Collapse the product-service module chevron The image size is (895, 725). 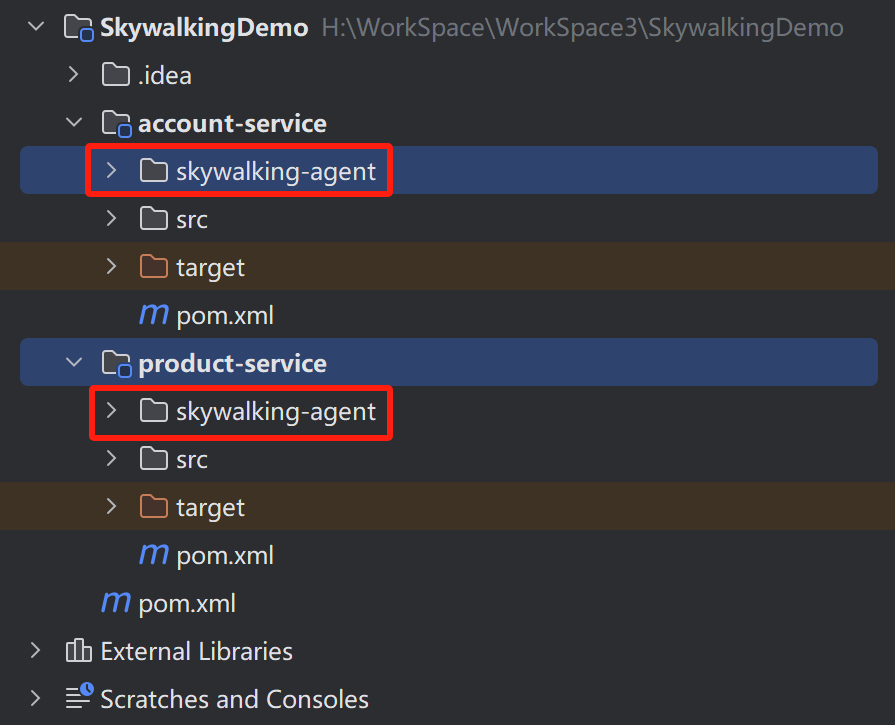(74, 362)
